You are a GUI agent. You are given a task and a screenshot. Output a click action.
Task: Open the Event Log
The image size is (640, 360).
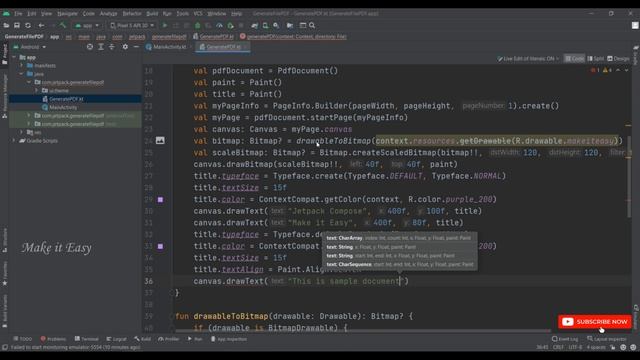[565, 339]
